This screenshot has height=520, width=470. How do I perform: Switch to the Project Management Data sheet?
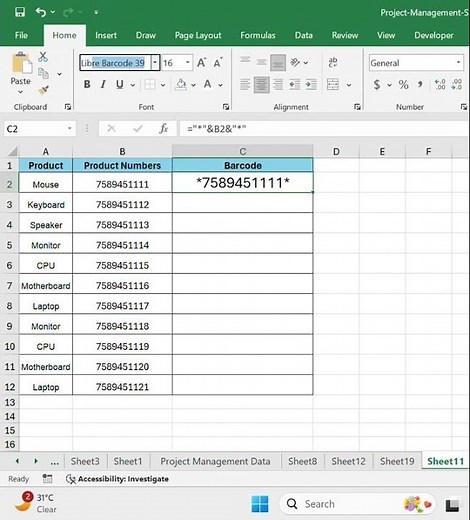click(x=215, y=461)
